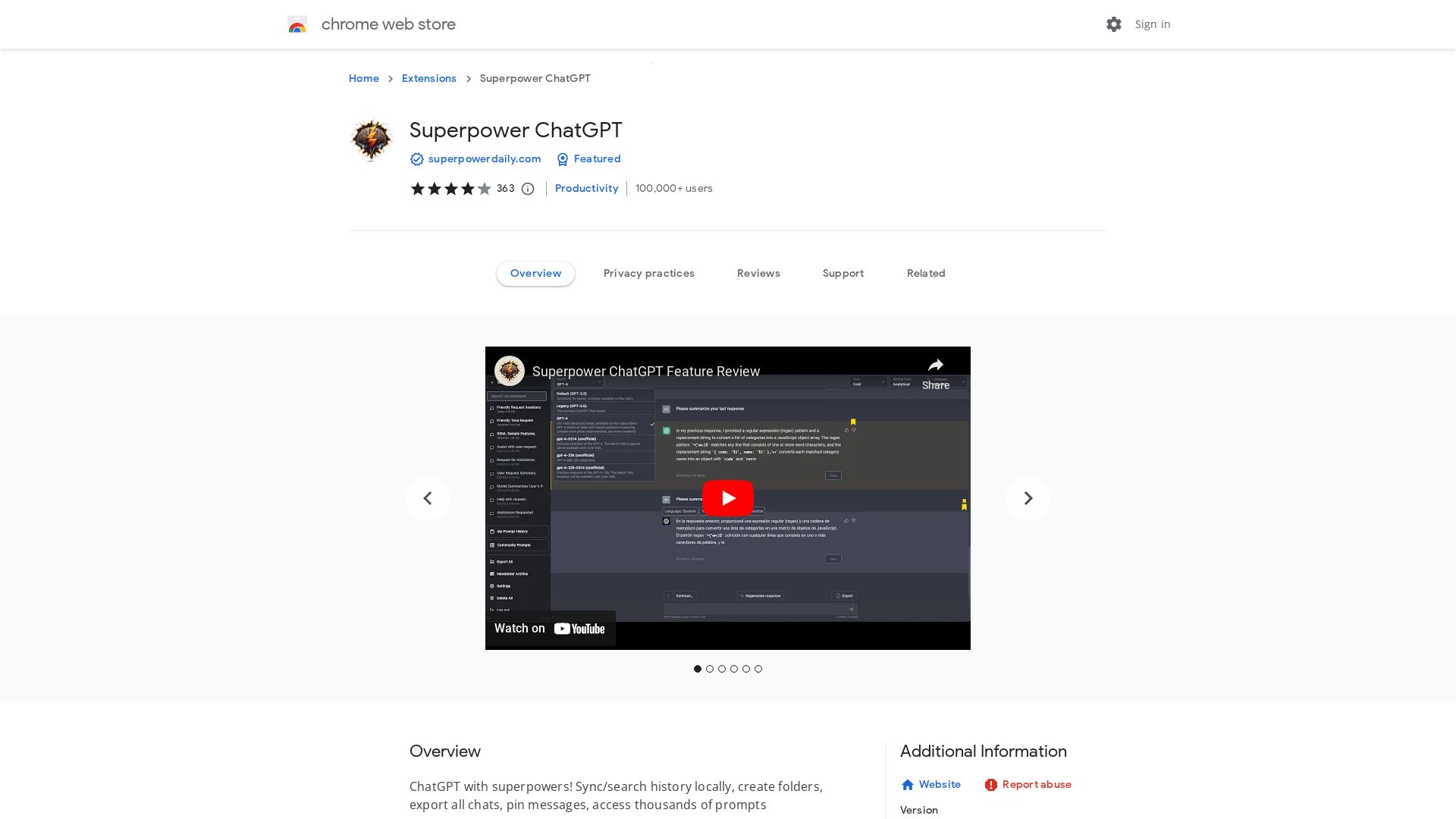1456x819 pixels.
Task: Open Watch on YouTube button
Action: [550, 628]
